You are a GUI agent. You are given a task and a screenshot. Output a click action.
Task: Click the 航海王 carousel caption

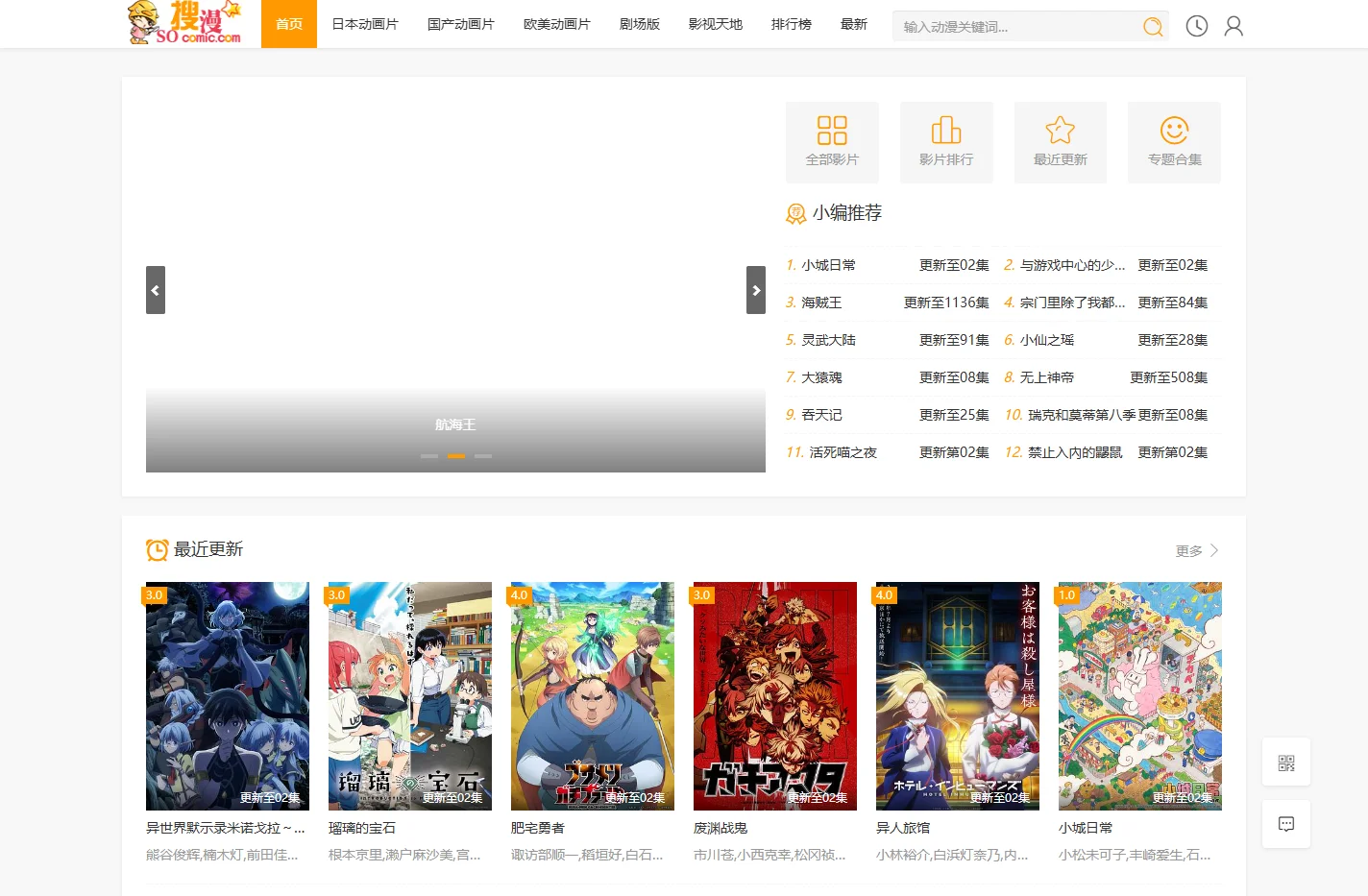(x=455, y=424)
